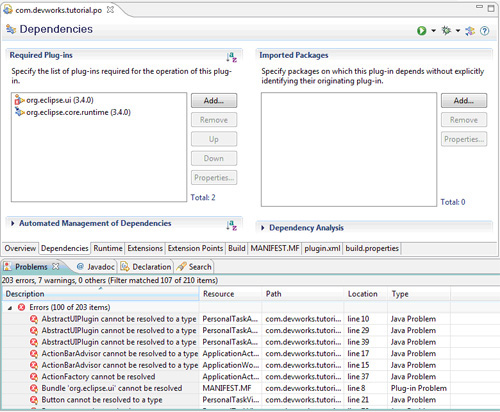Maximize the editor area
Image resolution: width=500 pixels, height=412 pixels.
(491, 8)
